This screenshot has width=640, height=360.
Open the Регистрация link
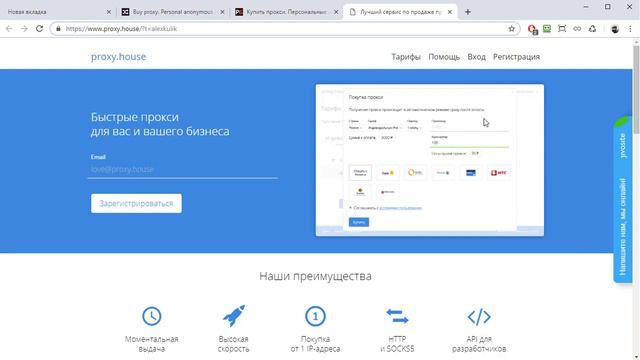[516, 57]
